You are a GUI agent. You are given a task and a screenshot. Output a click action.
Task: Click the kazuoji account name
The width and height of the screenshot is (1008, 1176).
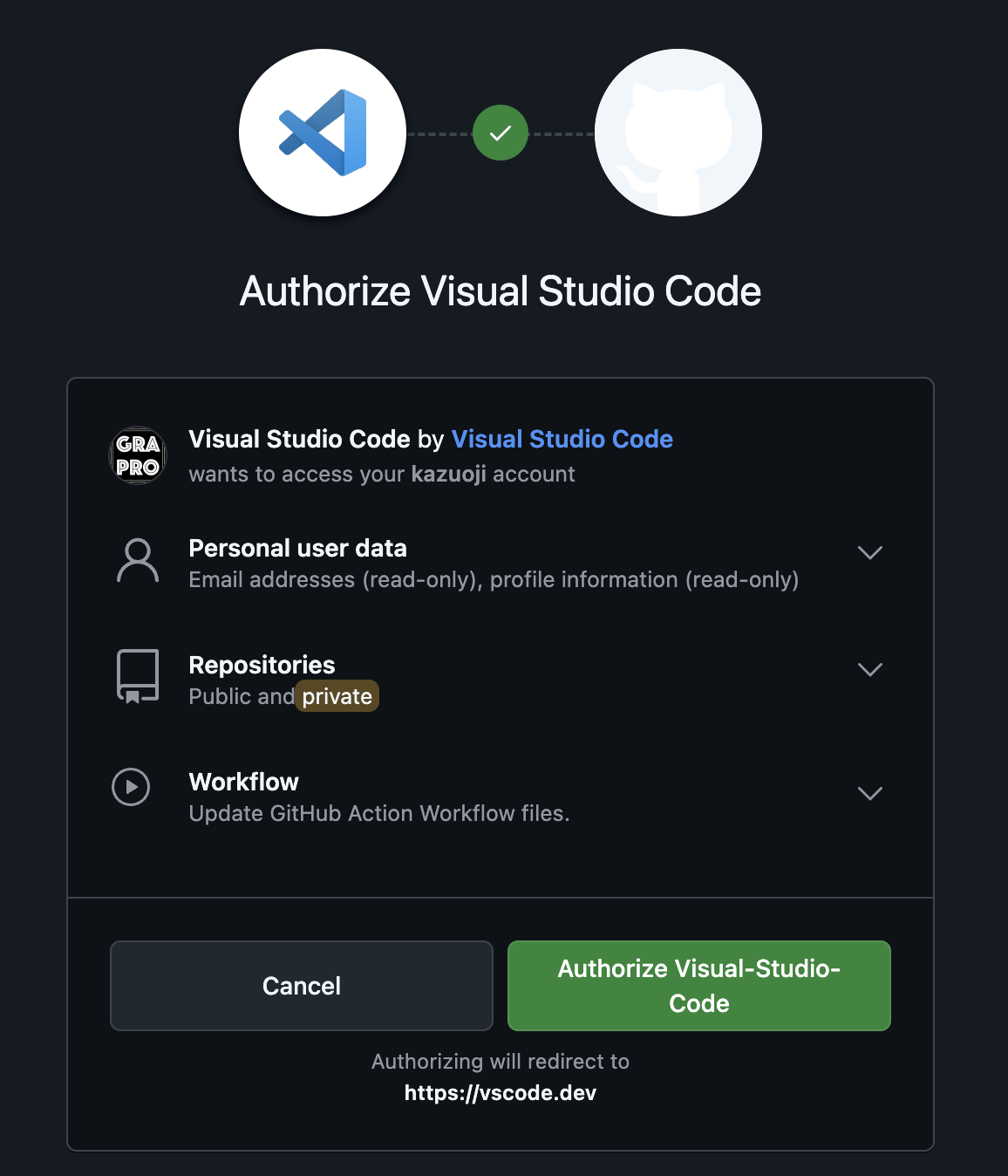coord(448,475)
